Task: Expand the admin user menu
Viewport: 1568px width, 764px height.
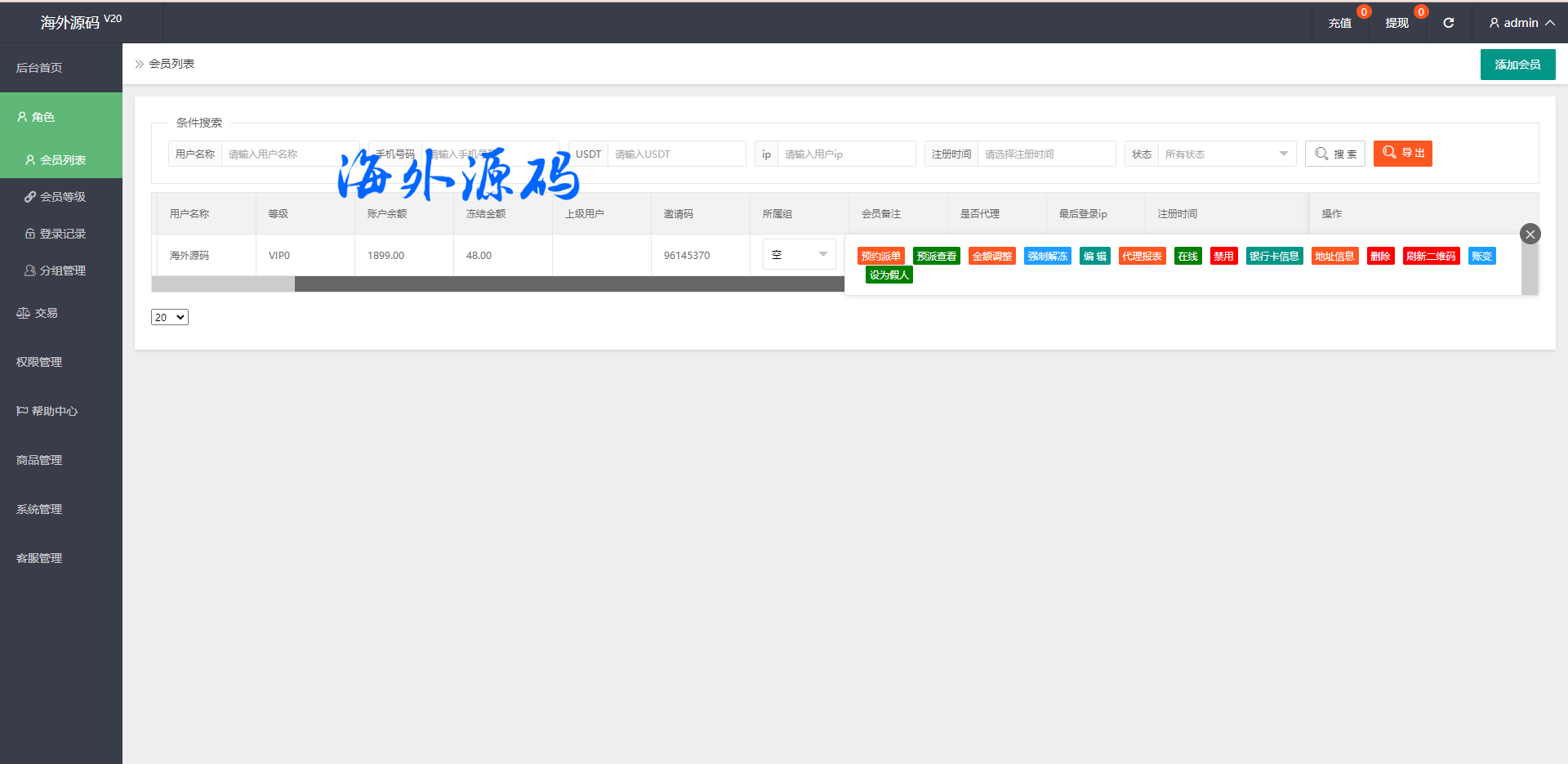Action: tap(1521, 23)
